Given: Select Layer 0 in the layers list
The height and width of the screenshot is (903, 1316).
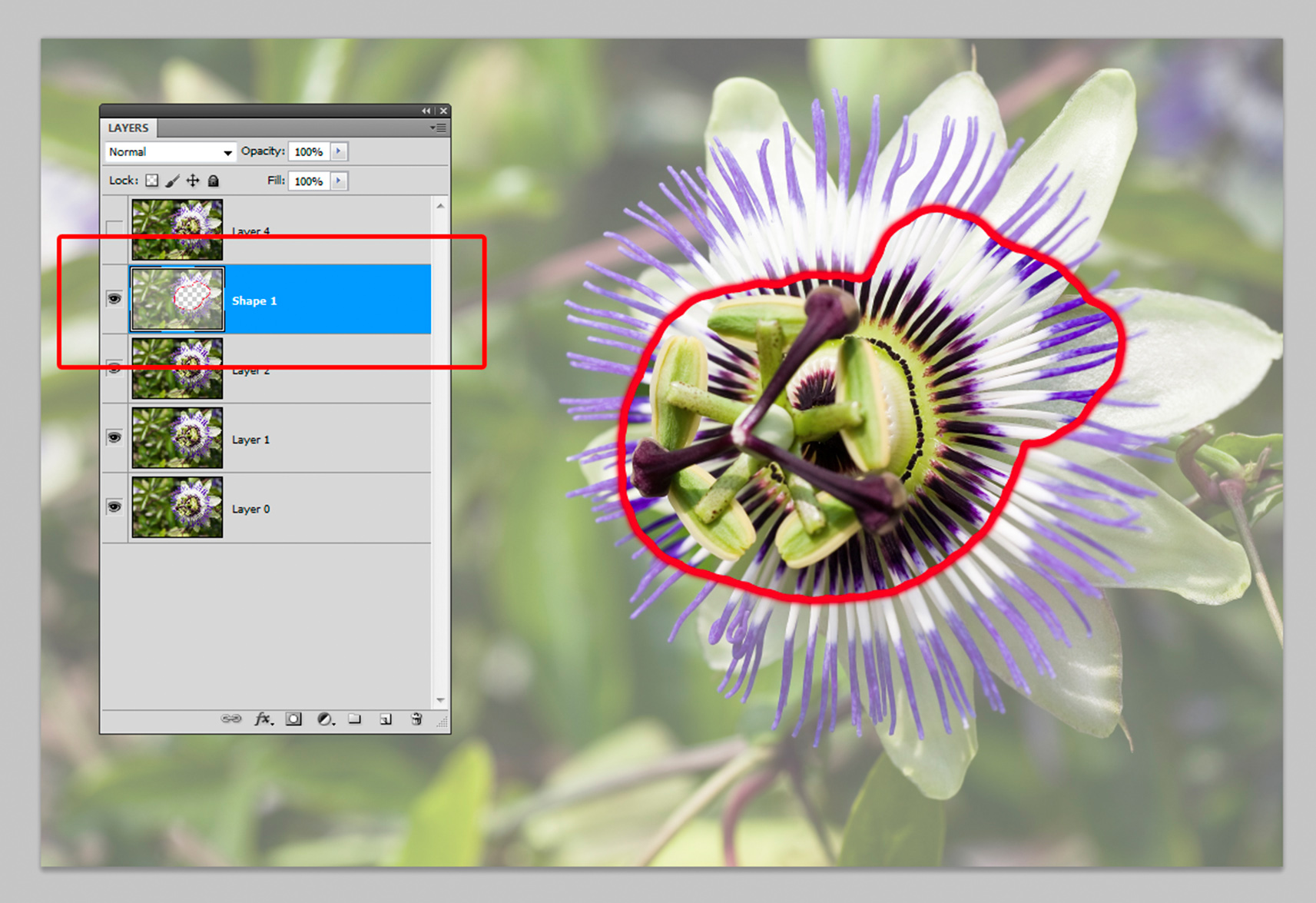Looking at the screenshot, I should pos(307,509).
